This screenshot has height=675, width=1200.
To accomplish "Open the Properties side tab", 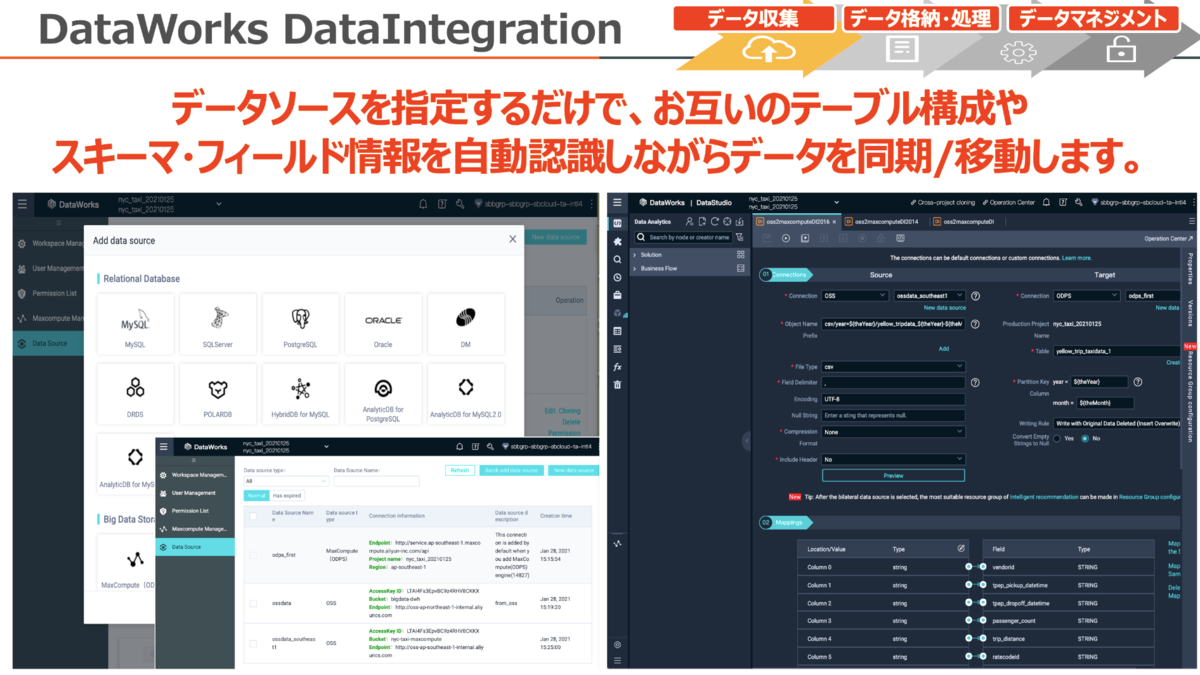I will [x=1190, y=269].
